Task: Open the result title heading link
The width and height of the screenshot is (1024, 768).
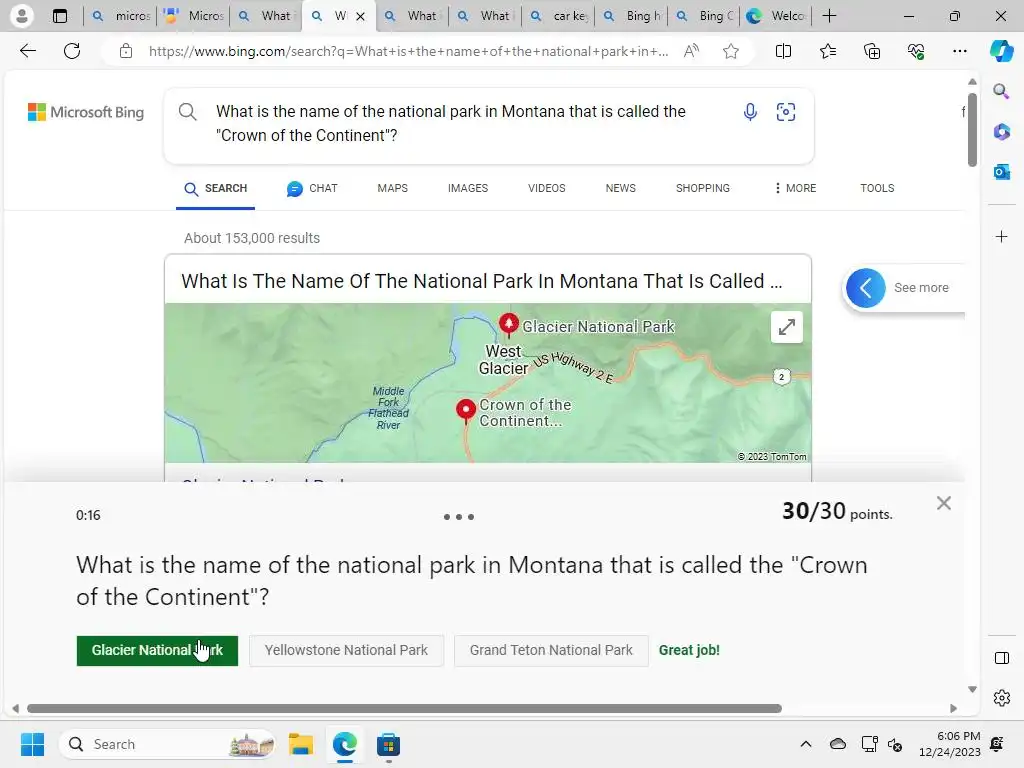Action: [x=481, y=281]
